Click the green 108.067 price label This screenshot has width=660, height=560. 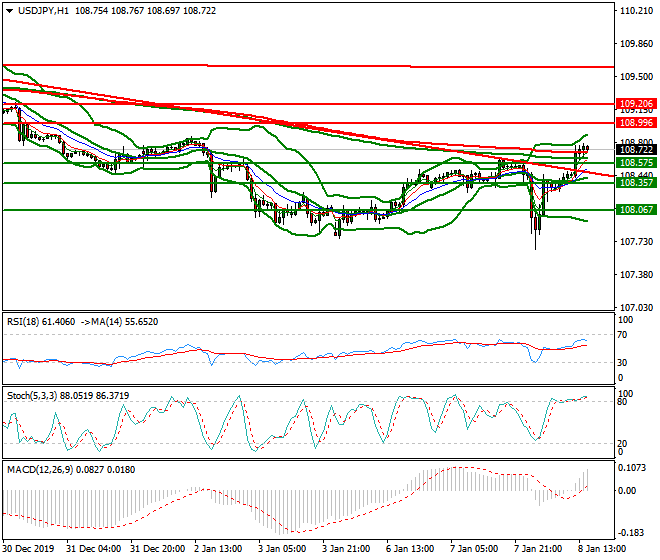pos(636,209)
